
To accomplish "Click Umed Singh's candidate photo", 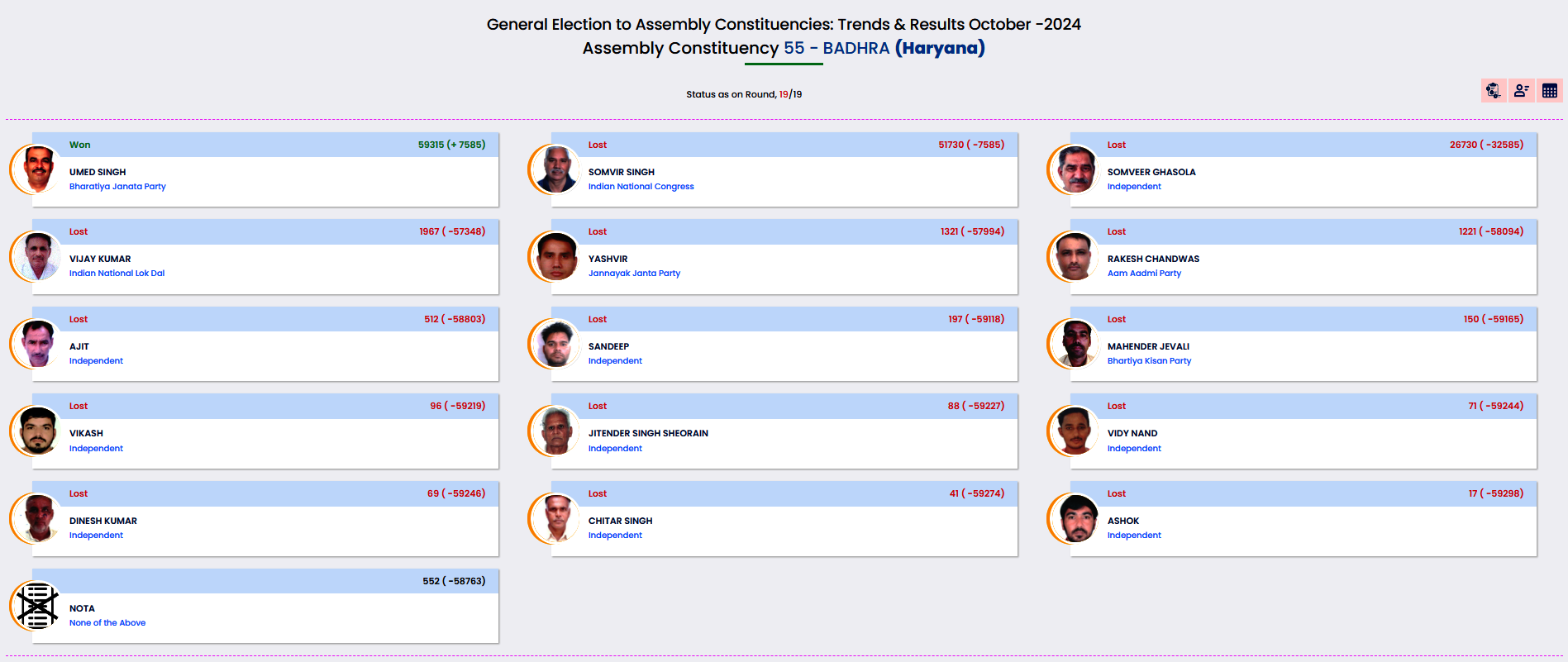I will [37, 169].
